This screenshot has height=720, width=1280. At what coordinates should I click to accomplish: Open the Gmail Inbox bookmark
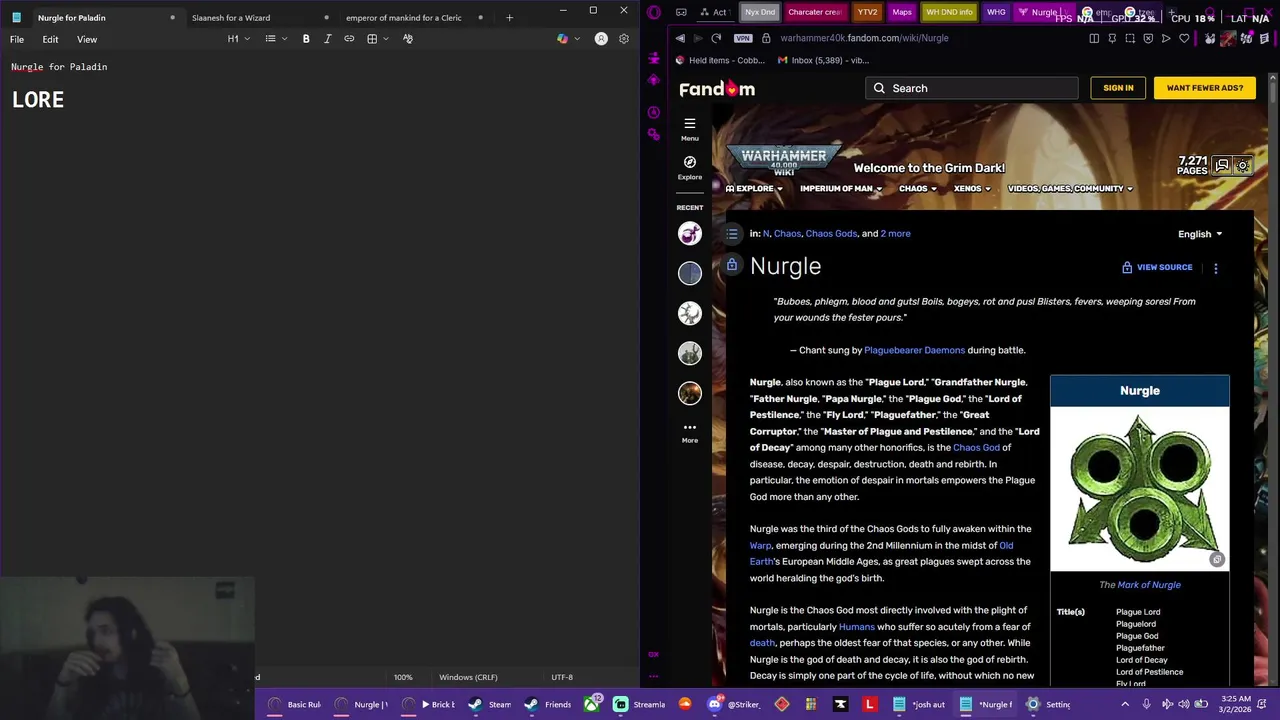tap(822, 60)
